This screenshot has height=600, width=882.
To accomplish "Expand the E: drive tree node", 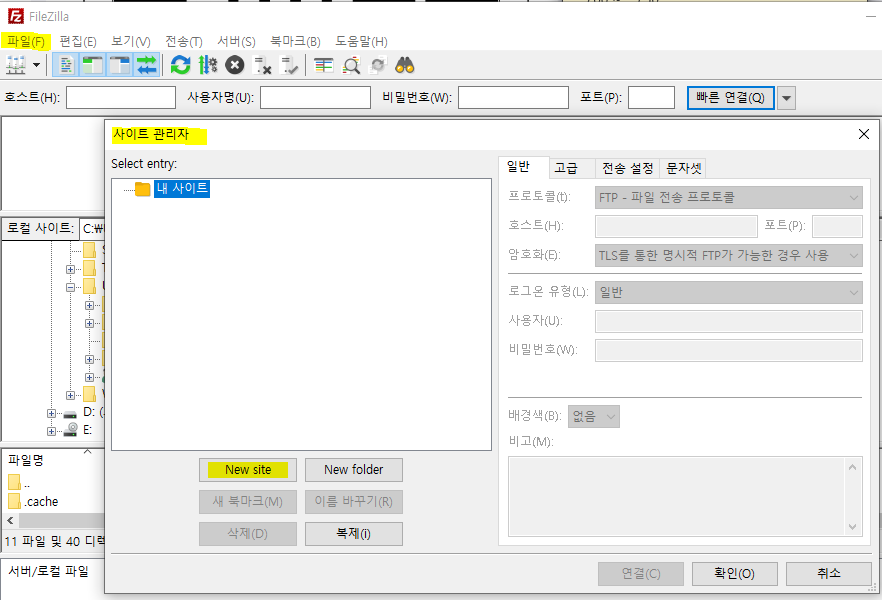I will tap(51, 431).
